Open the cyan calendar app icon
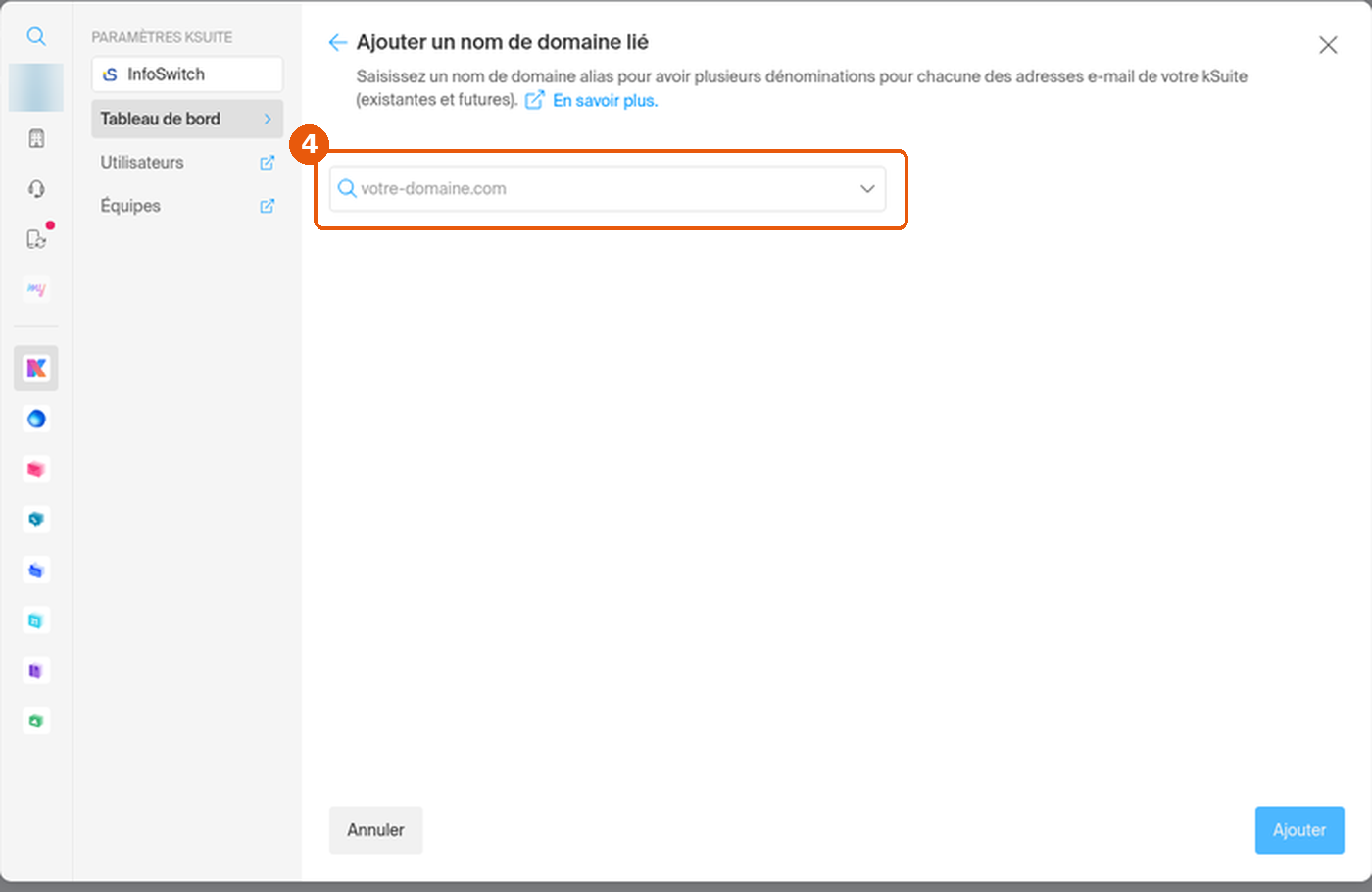1372x892 pixels. coord(36,620)
